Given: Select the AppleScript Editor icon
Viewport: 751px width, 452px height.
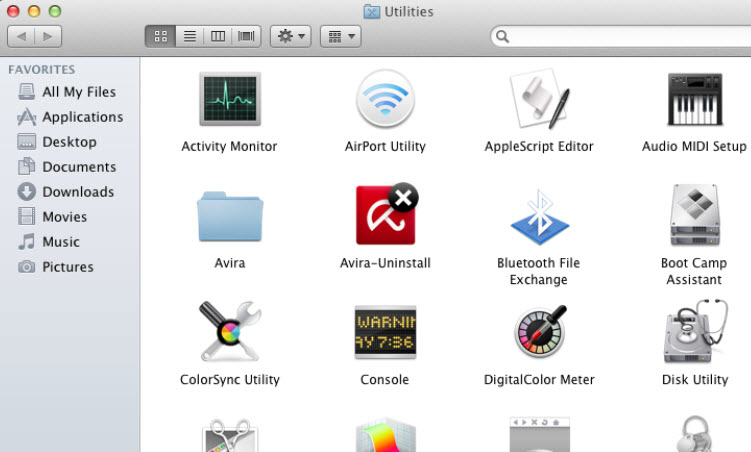Looking at the screenshot, I should (539, 99).
